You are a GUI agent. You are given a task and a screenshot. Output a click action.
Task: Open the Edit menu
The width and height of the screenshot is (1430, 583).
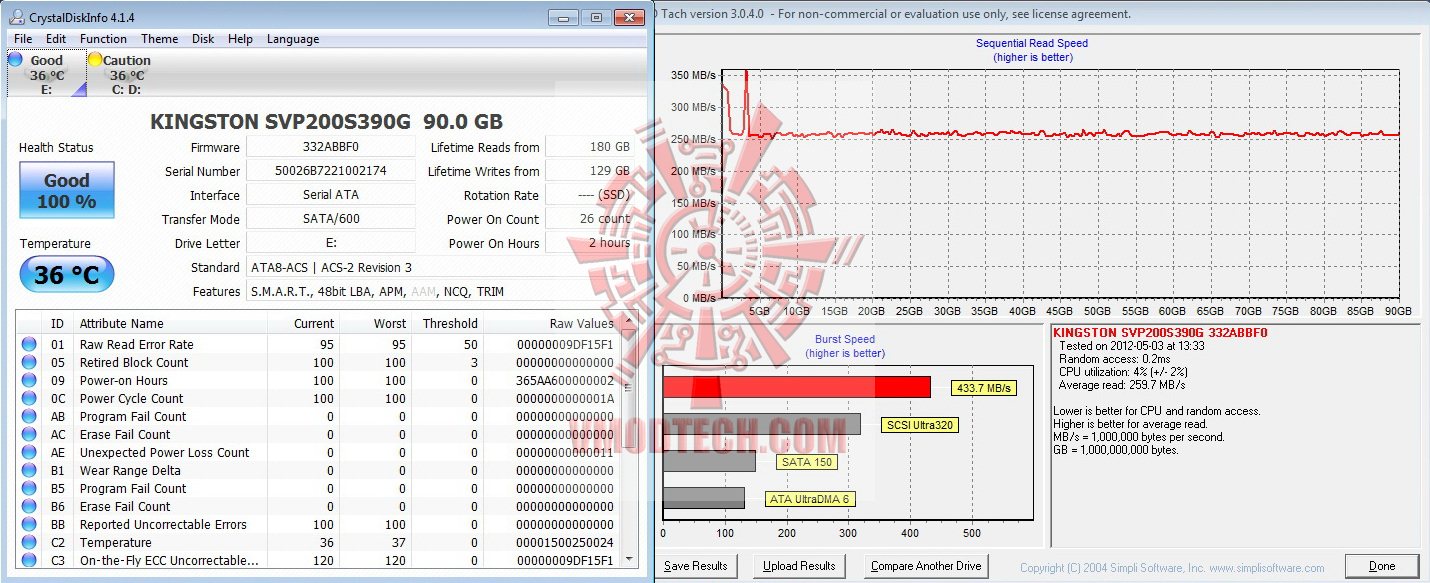(56, 39)
